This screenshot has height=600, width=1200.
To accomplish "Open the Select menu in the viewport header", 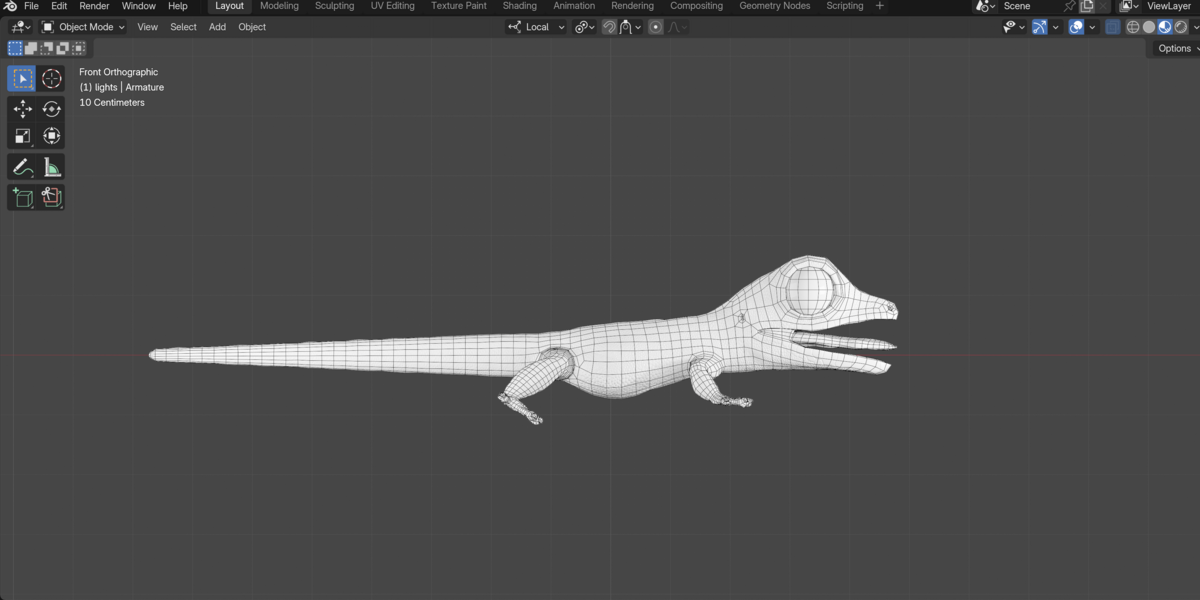I will click(x=183, y=27).
